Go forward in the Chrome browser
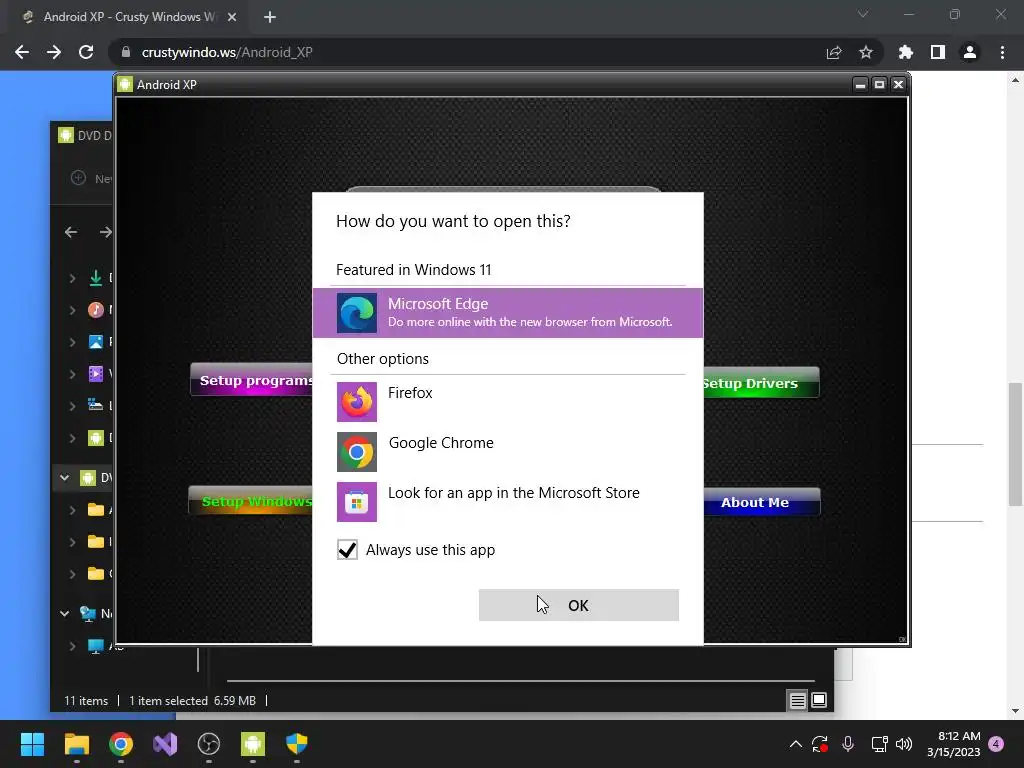Screen dimensions: 1024x768 (x=54, y=52)
